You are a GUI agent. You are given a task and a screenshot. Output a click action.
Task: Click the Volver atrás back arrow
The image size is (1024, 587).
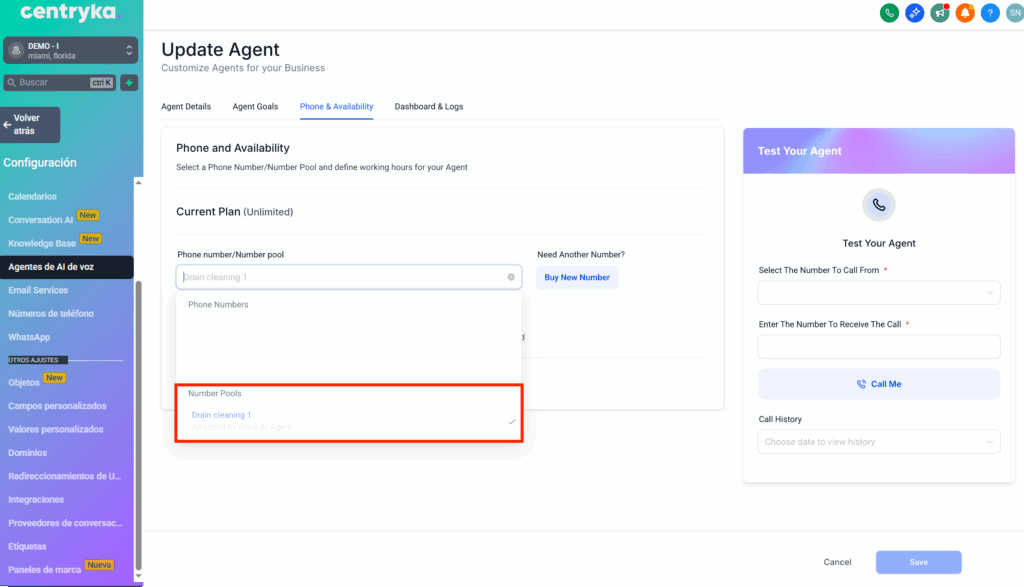click(30, 125)
